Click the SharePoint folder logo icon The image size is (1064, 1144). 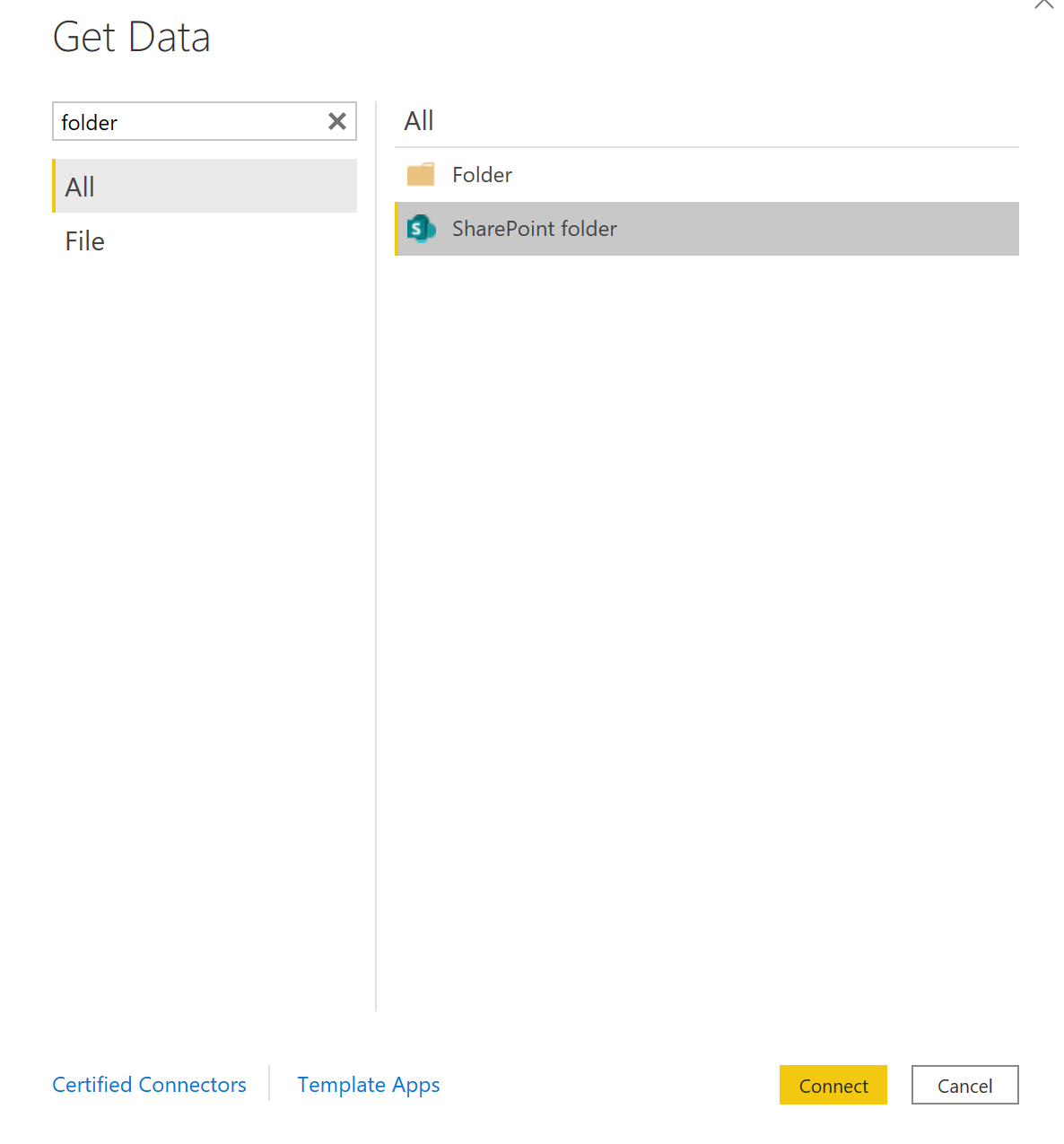421,229
